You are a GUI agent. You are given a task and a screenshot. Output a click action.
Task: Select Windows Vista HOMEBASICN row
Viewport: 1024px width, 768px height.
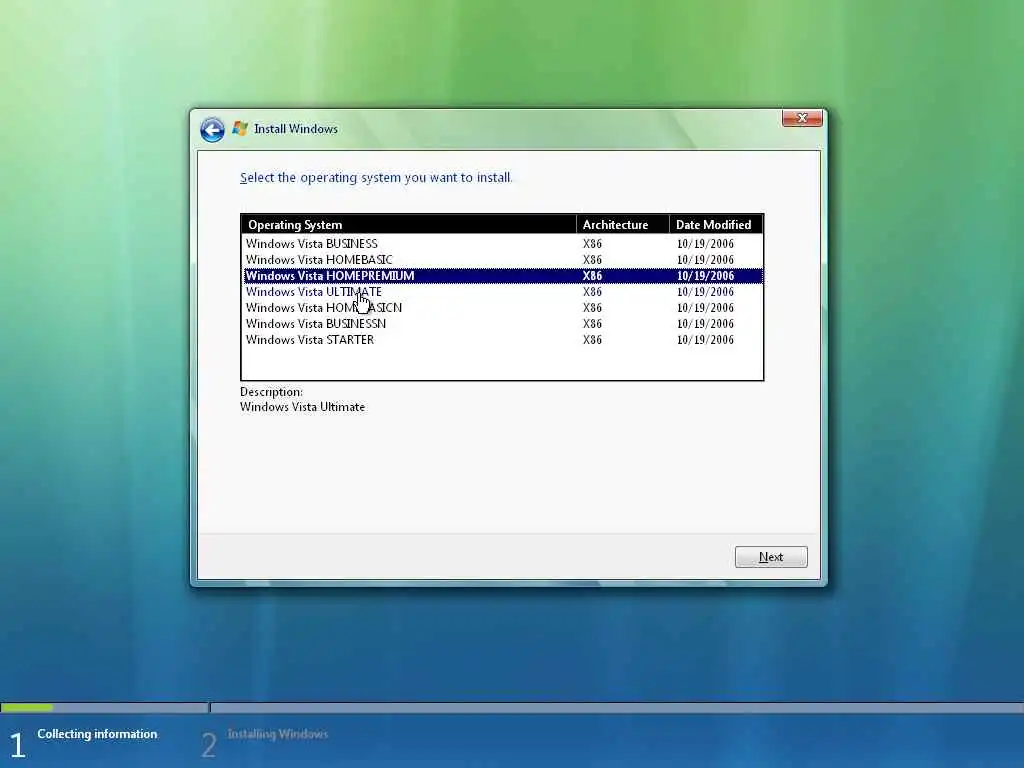click(502, 308)
